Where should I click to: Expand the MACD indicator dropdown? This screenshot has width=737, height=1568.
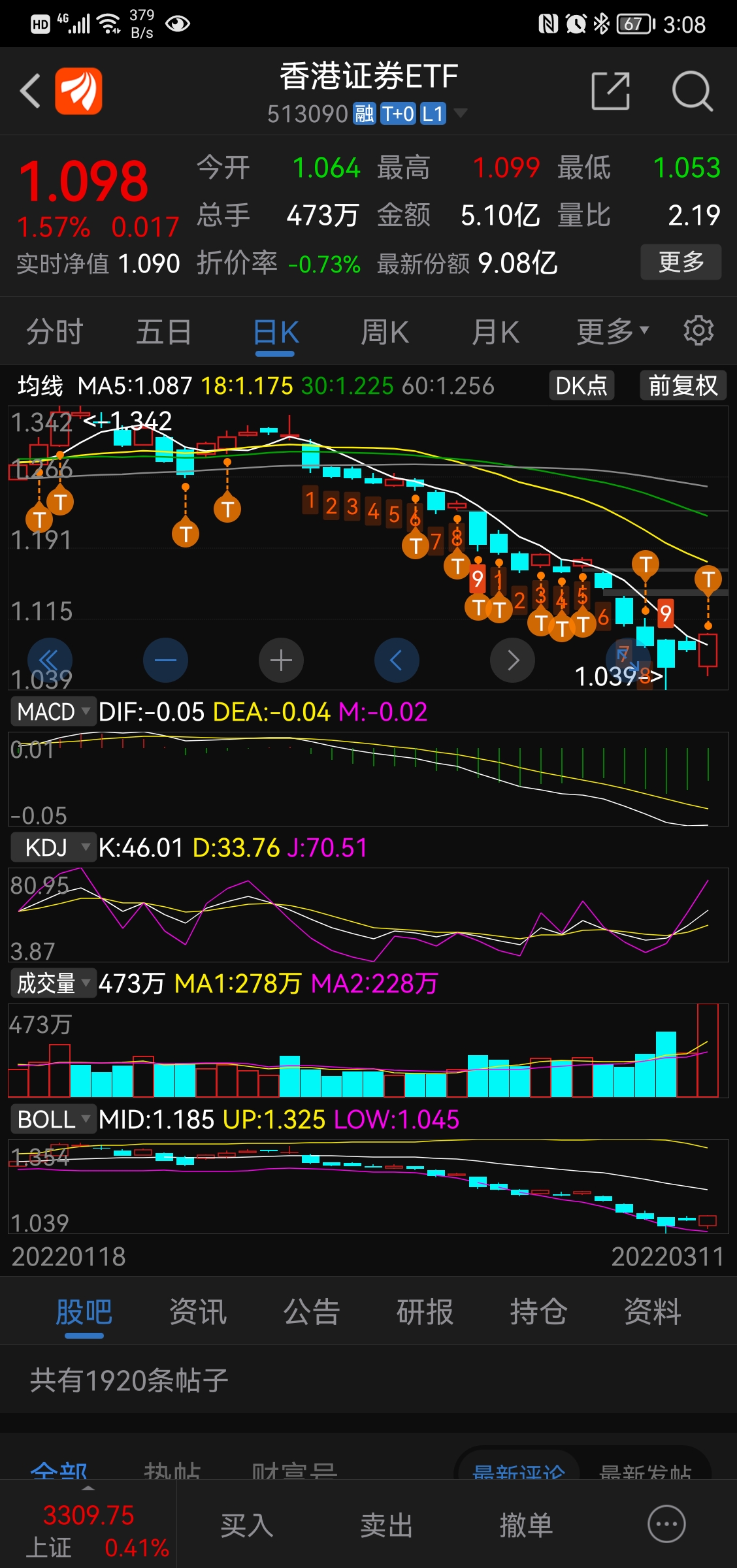54,711
